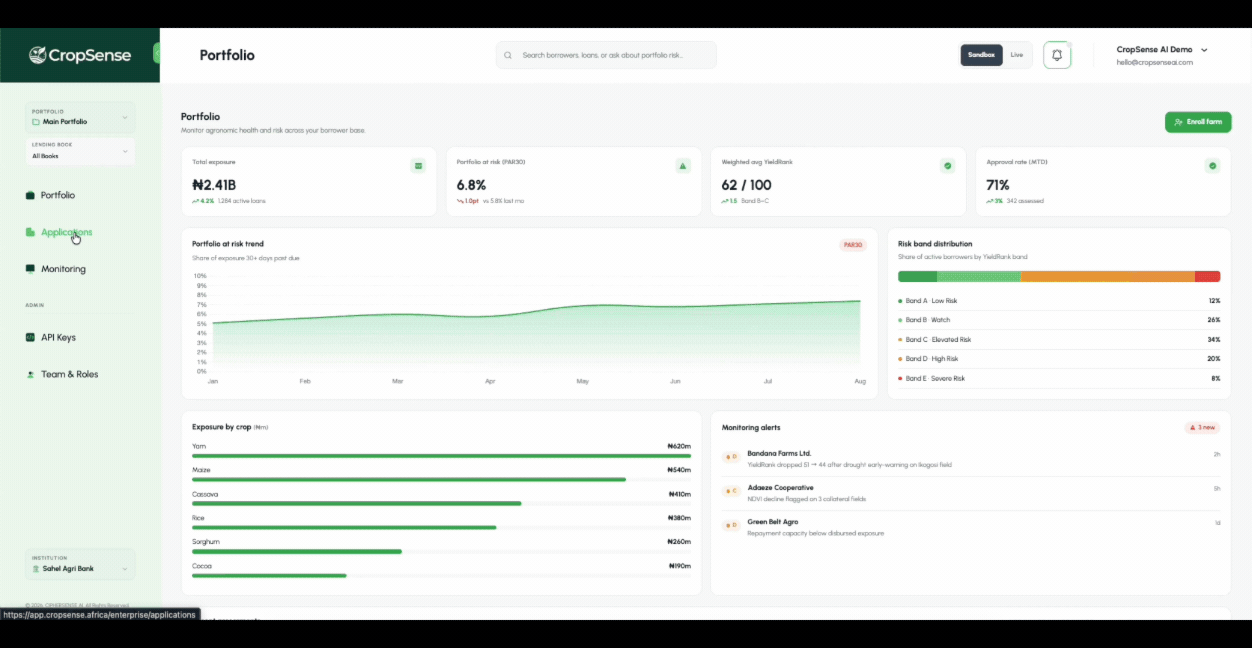Click the PAR30 tag on the trend chart
The width and height of the screenshot is (1252, 648).
coord(852,244)
